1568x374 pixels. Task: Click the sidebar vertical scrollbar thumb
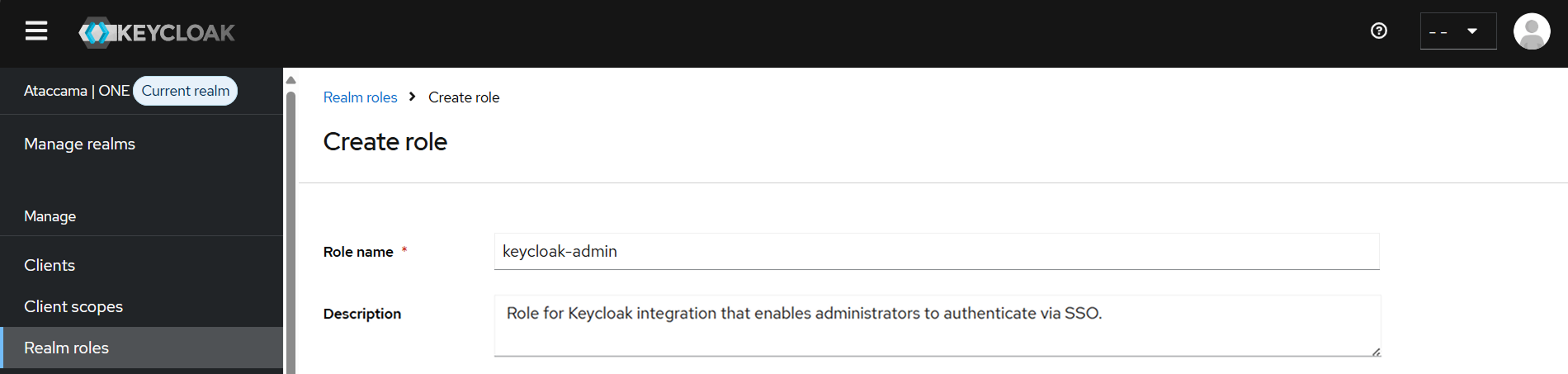pyautogui.click(x=290, y=231)
